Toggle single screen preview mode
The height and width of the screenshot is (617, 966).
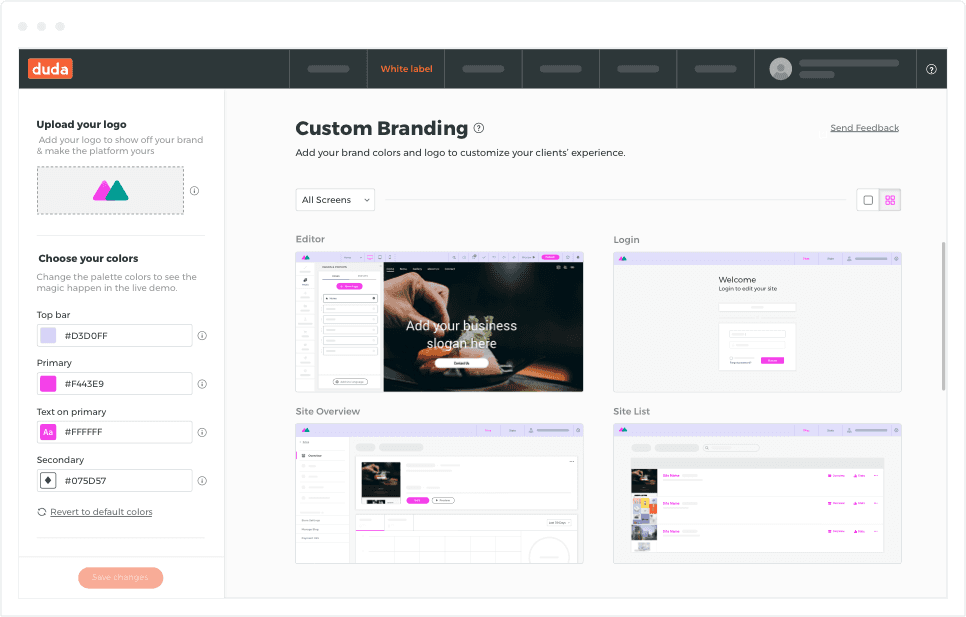[x=866, y=199]
